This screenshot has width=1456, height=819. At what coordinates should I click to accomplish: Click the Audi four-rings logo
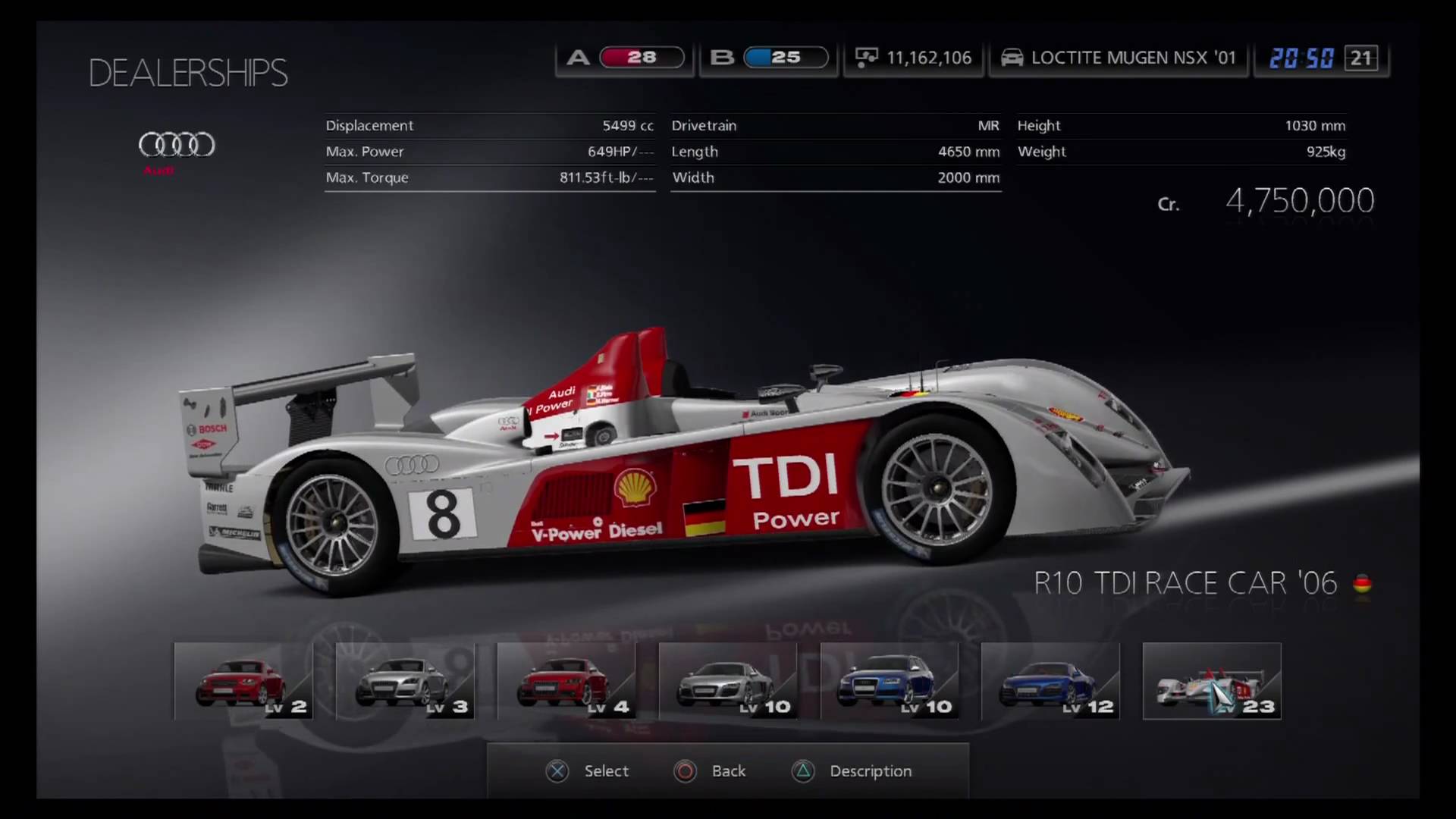pos(177,144)
